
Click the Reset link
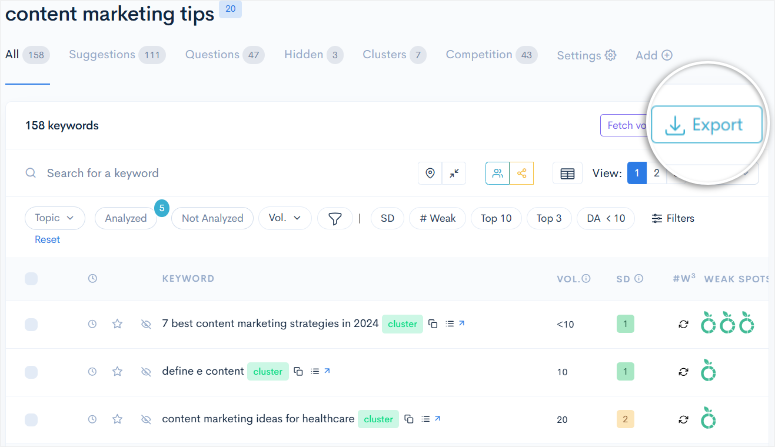(47, 240)
